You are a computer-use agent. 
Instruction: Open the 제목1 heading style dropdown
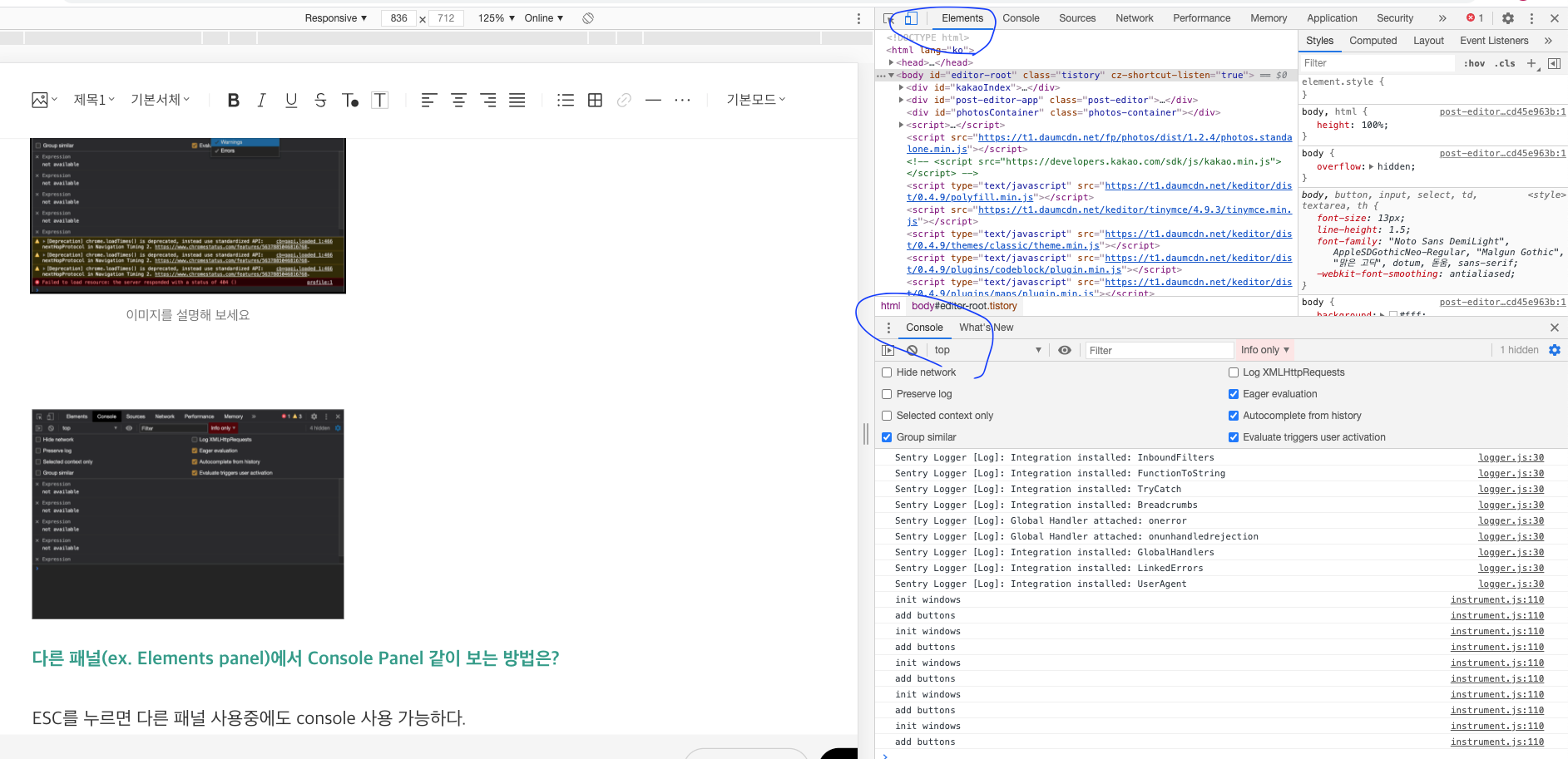click(x=94, y=100)
